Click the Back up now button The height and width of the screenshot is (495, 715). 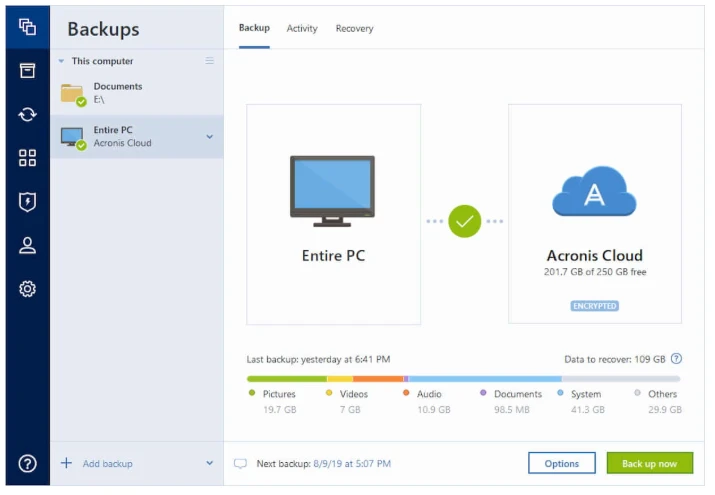tap(650, 463)
